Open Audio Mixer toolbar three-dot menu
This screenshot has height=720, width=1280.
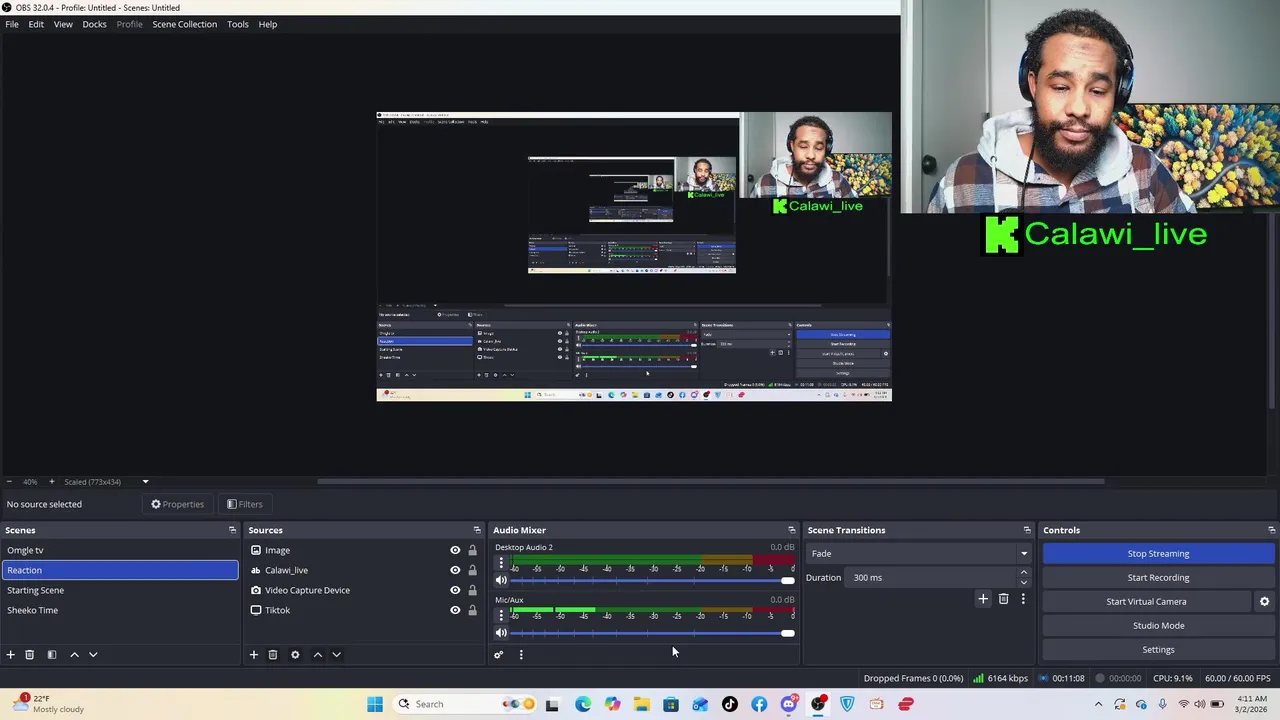pos(520,655)
